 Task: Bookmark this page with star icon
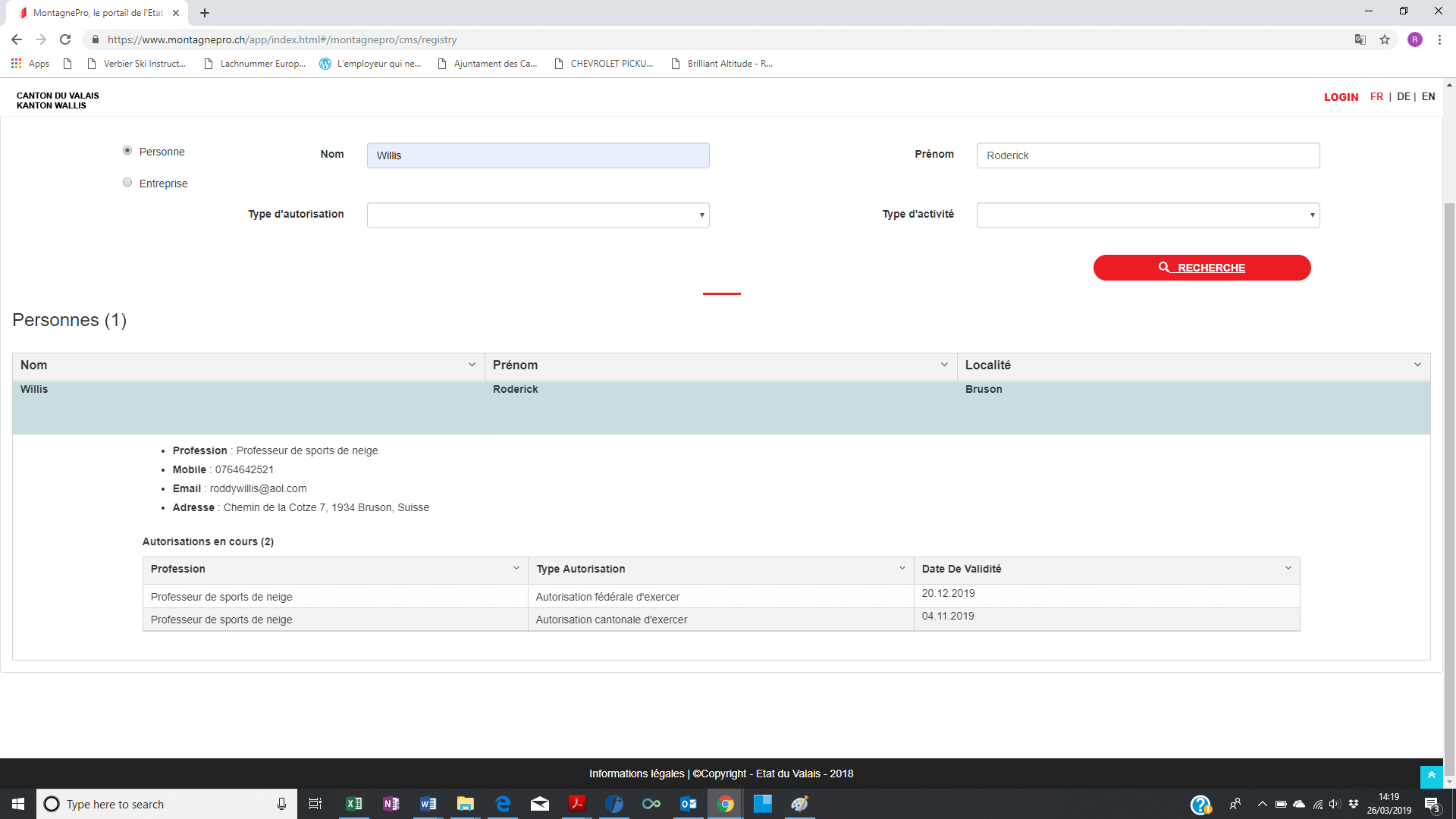pyautogui.click(x=1385, y=39)
